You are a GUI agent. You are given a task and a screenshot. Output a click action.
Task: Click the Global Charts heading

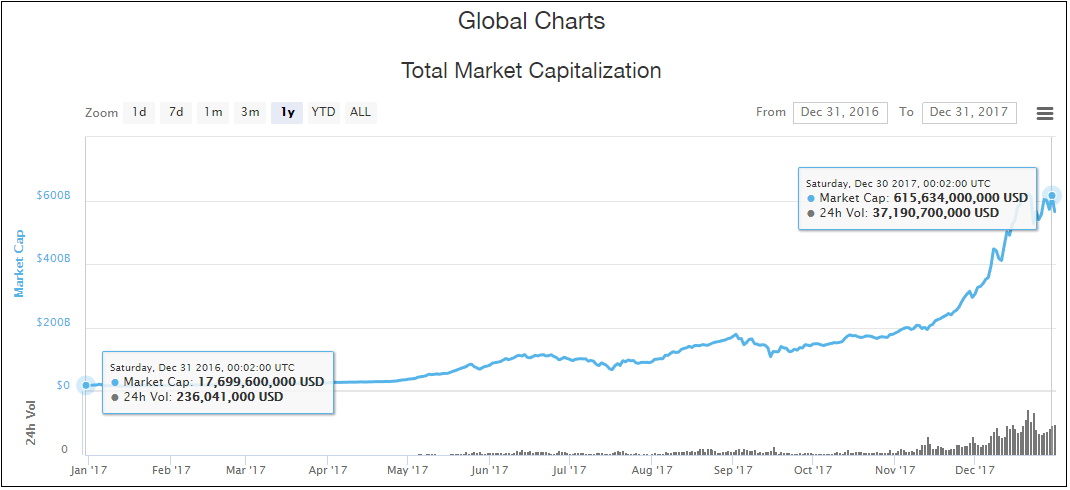[x=531, y=20]
